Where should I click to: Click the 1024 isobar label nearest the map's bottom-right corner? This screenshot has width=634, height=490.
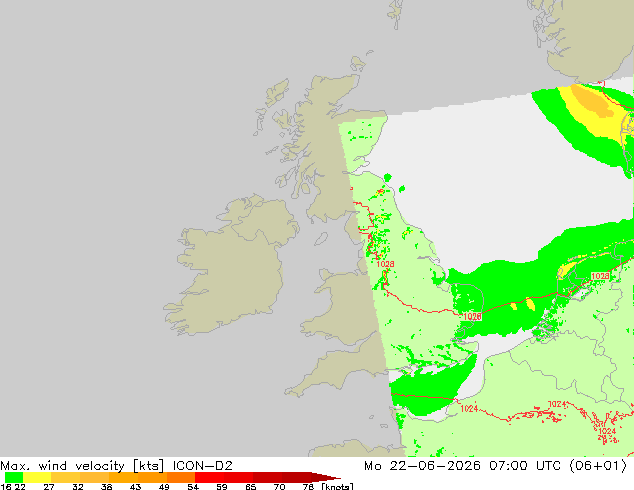click(x=607, y=431)
